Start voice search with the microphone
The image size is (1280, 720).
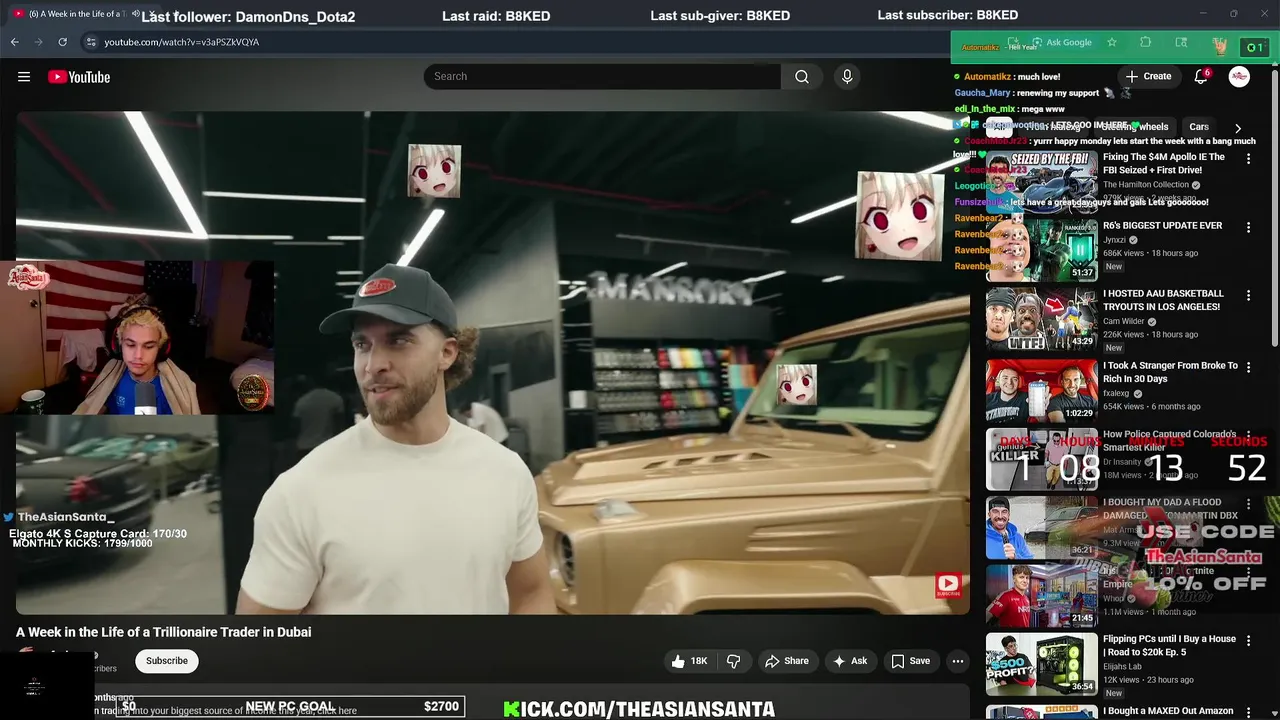pyautogui.click(x=847, y=77)
